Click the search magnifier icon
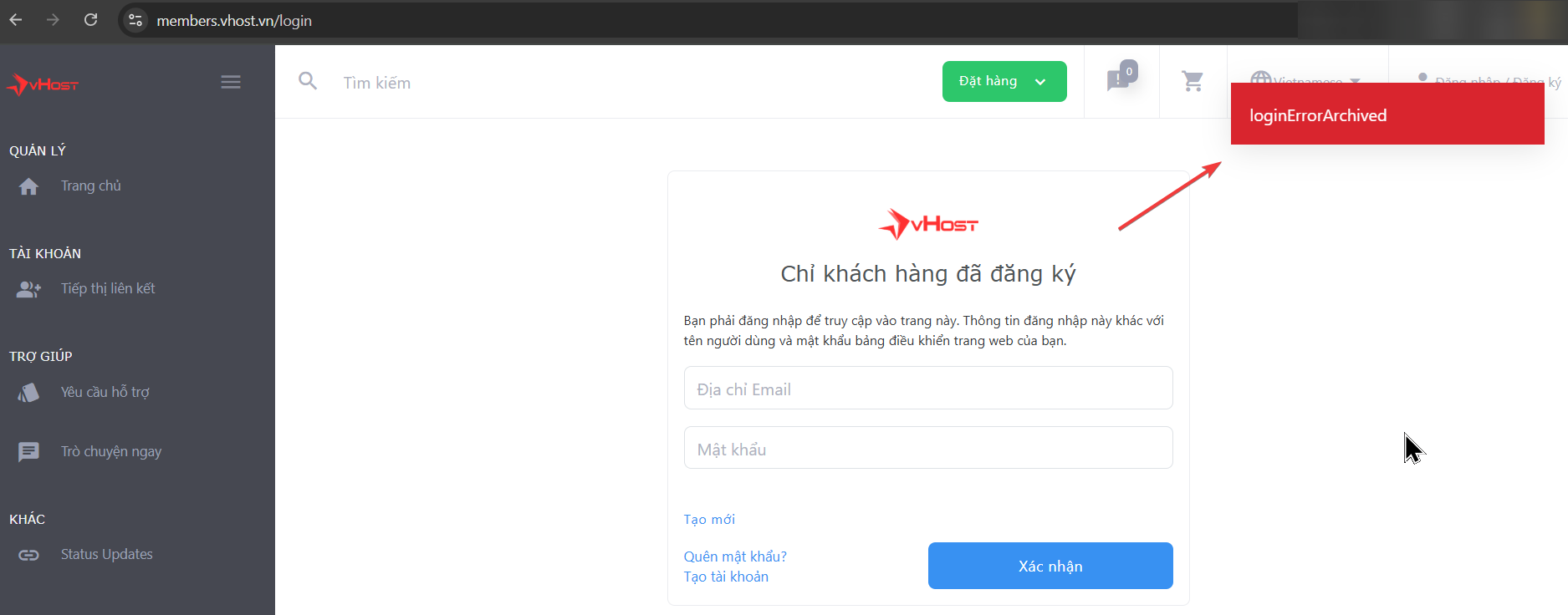Screen dimensions: 1568x615 tap(308, 81)
